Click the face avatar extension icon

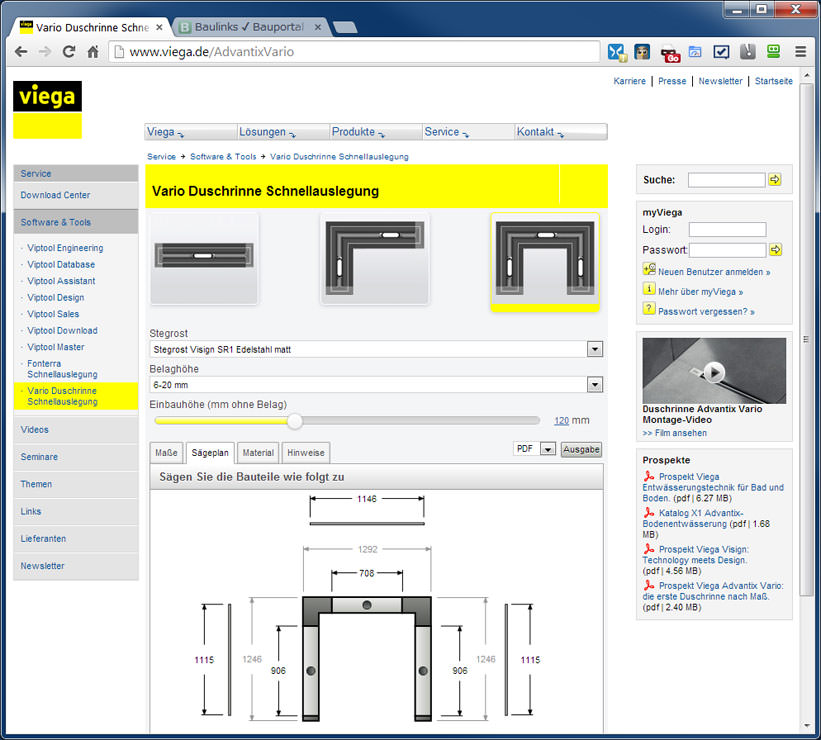click(642, 51)
